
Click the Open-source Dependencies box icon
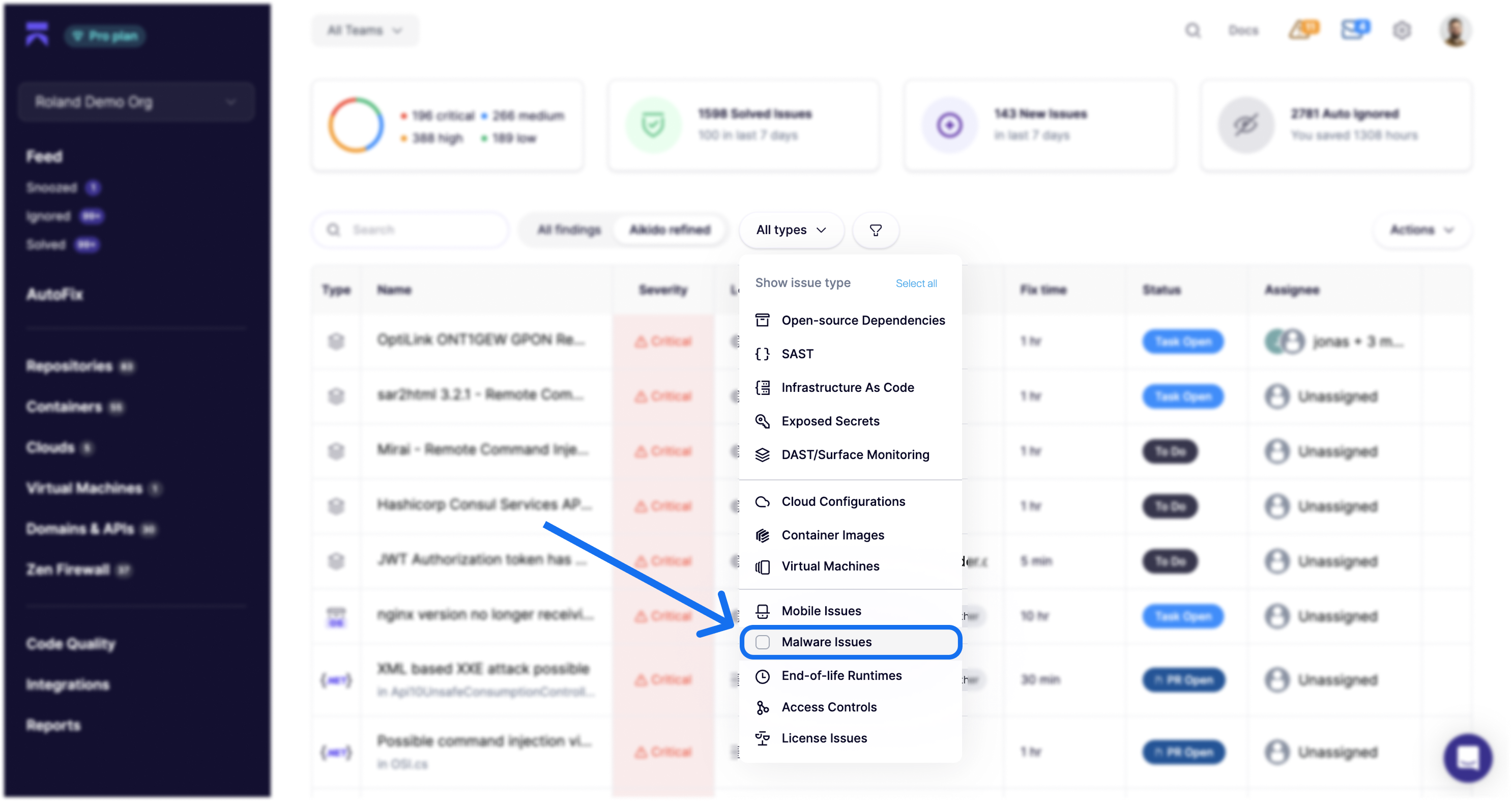coord(762,320)
